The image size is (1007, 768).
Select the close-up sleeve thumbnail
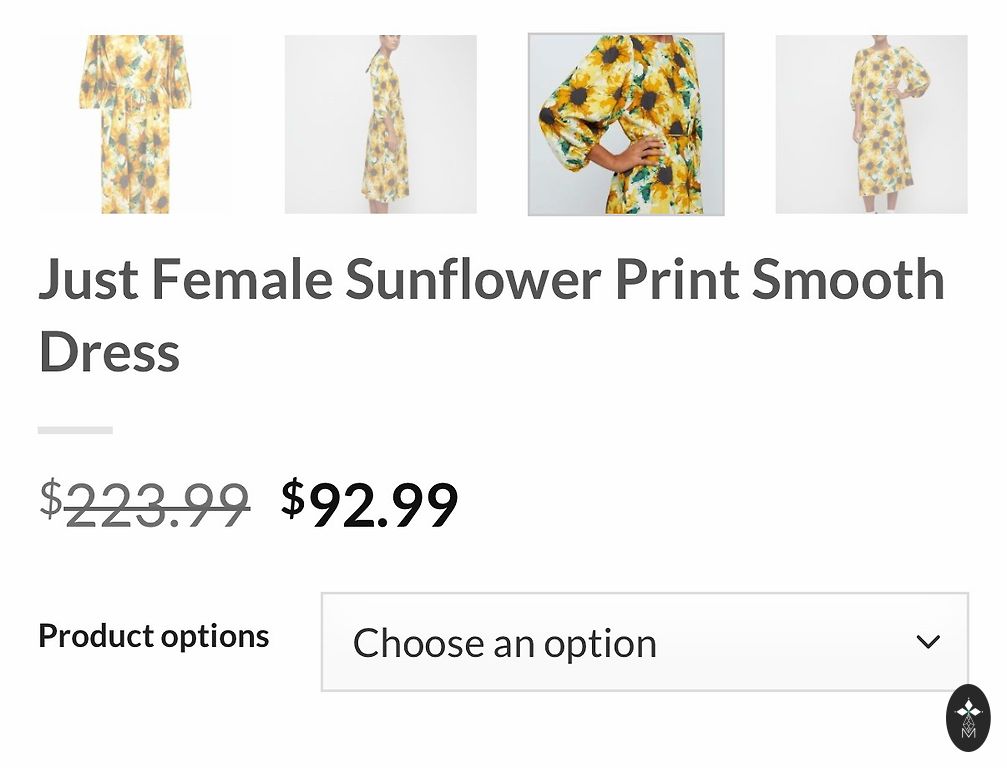point(626,124)
